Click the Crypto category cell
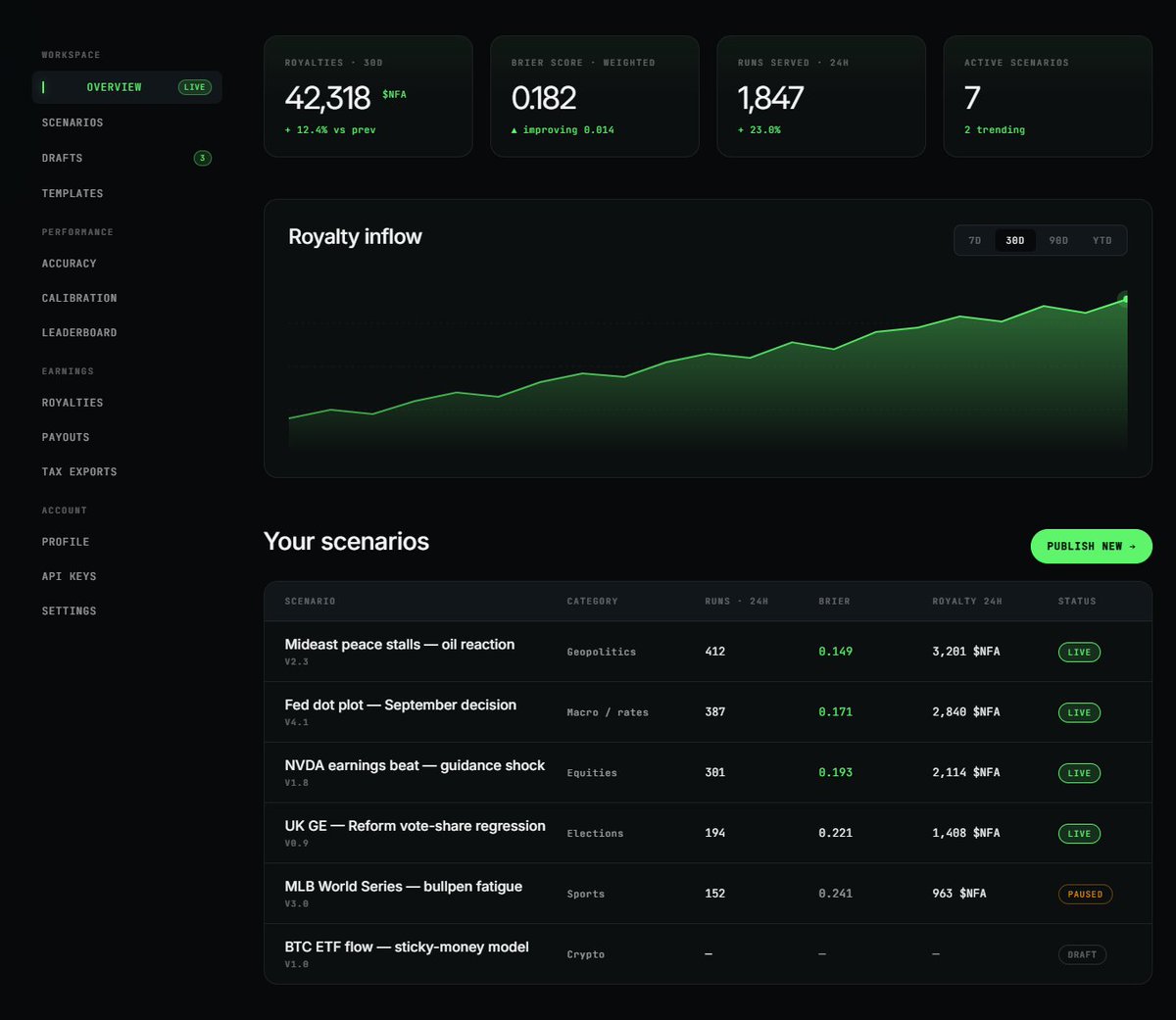The height and width of the screenshot is (1020, 1176). tap(586, 955)
